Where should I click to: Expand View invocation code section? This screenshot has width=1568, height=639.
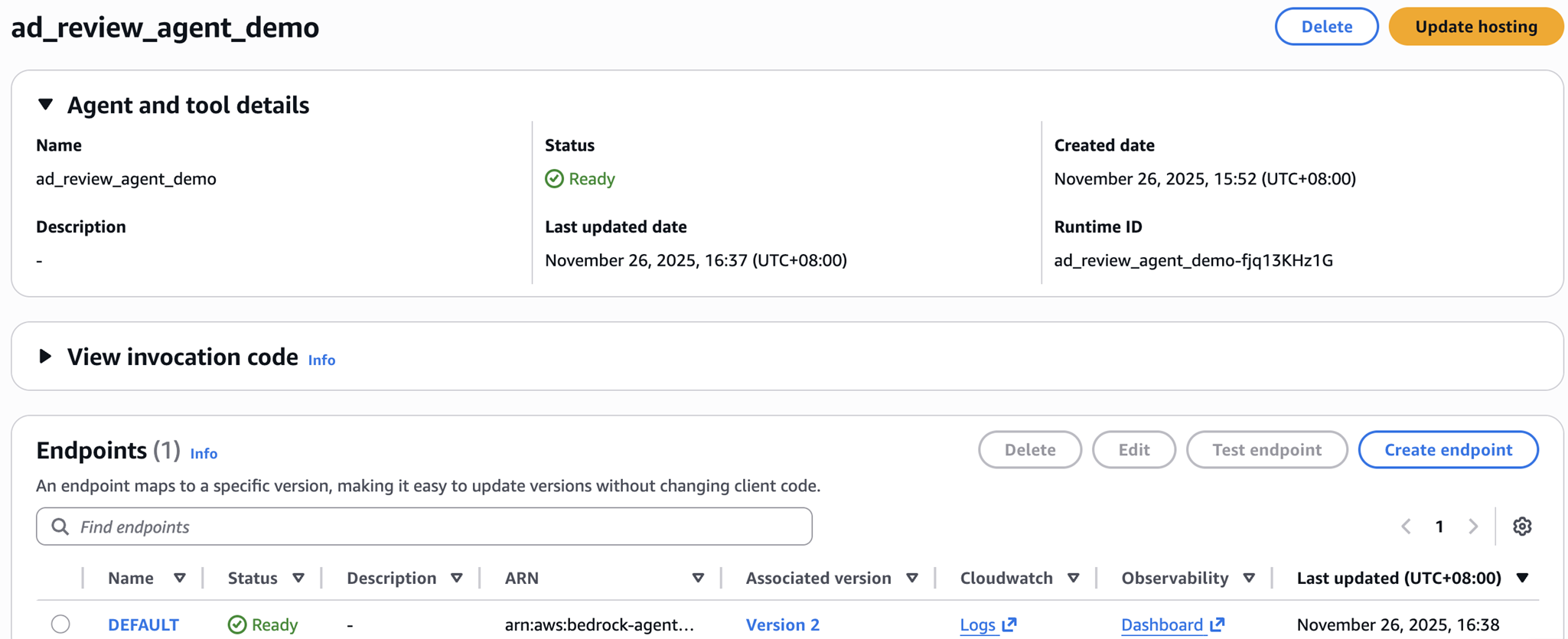(x=45, y=357)
